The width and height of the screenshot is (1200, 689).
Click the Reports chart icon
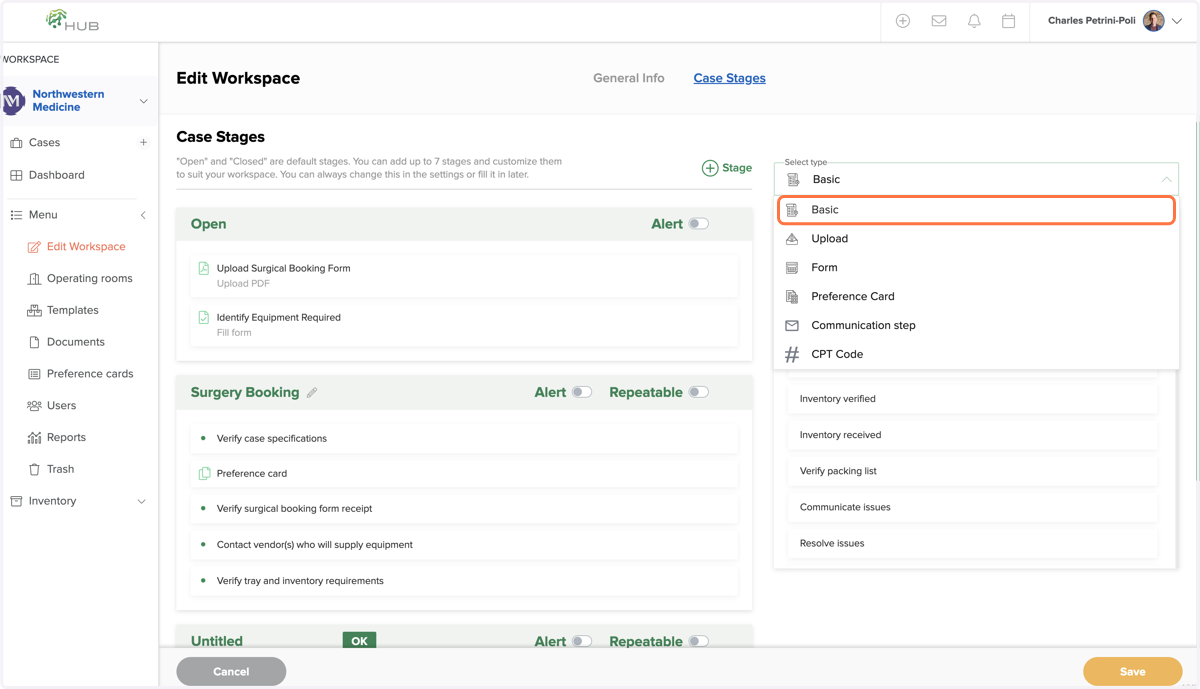(x=34, y=437)
